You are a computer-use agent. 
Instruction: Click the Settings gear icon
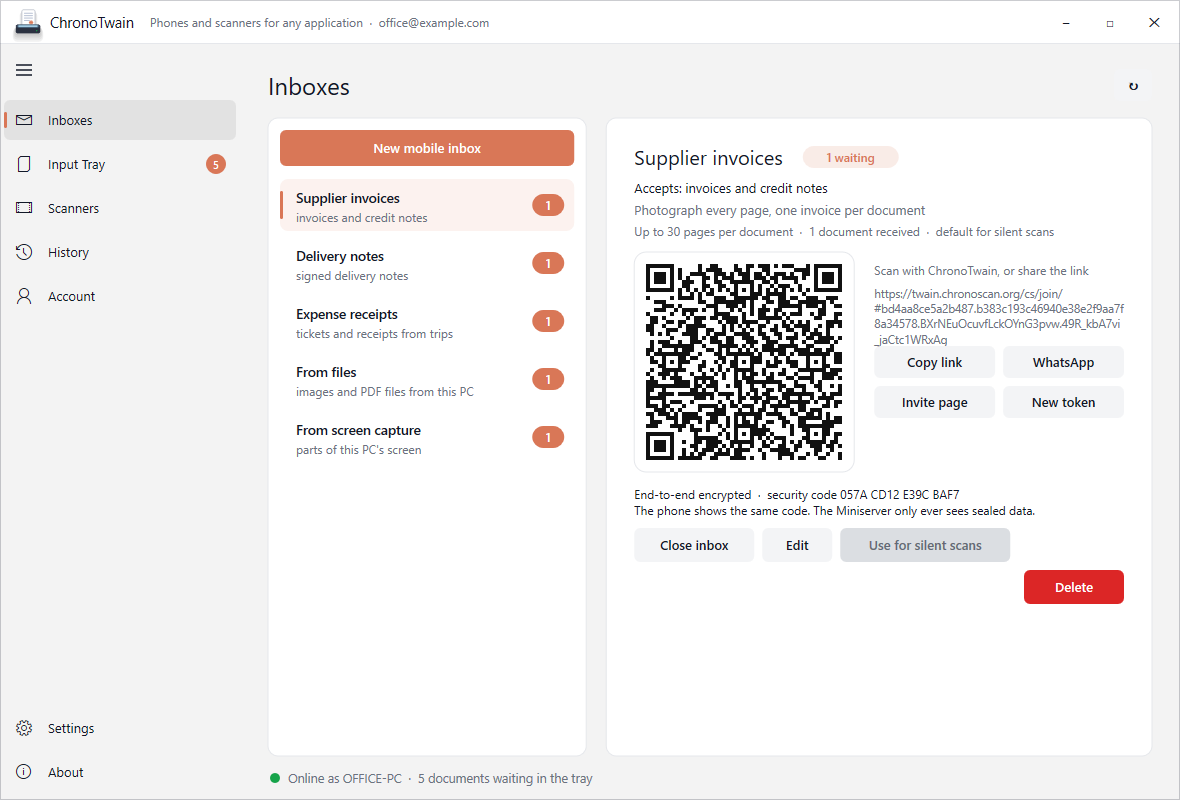point(24,728)
